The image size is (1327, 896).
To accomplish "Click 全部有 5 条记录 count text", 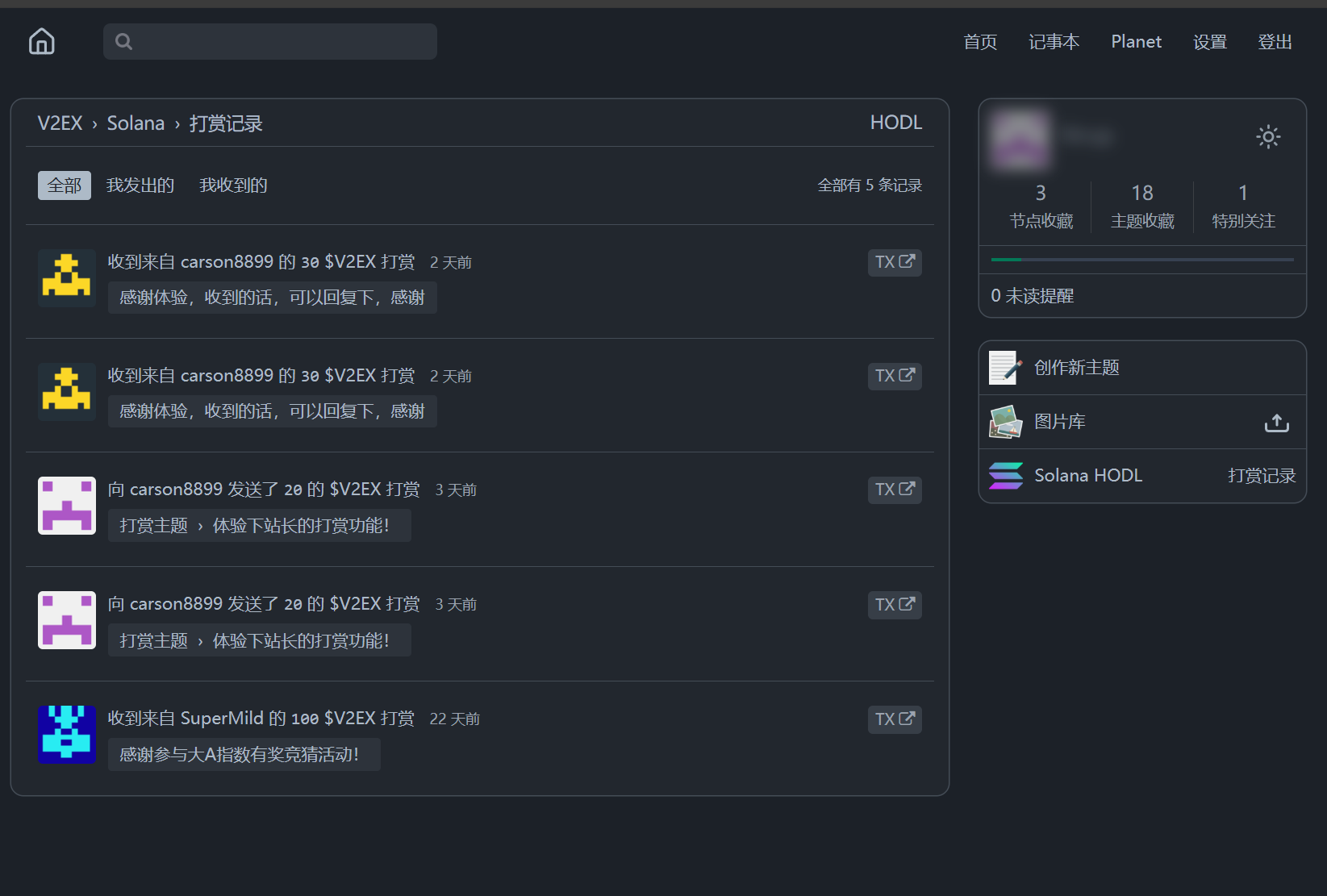I will [870, 185].
